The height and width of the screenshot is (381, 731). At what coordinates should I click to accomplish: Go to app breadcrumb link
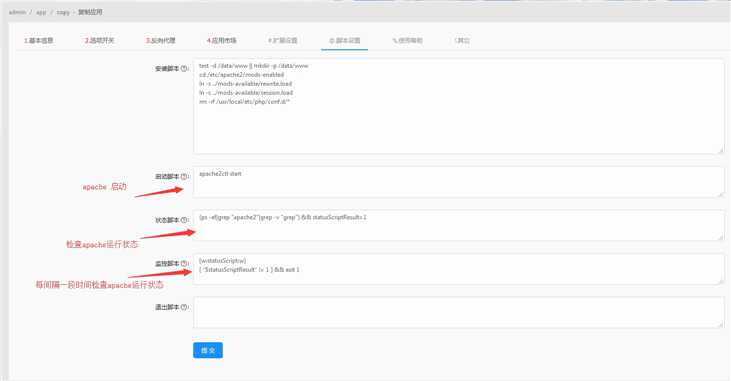tap(41, 12)
